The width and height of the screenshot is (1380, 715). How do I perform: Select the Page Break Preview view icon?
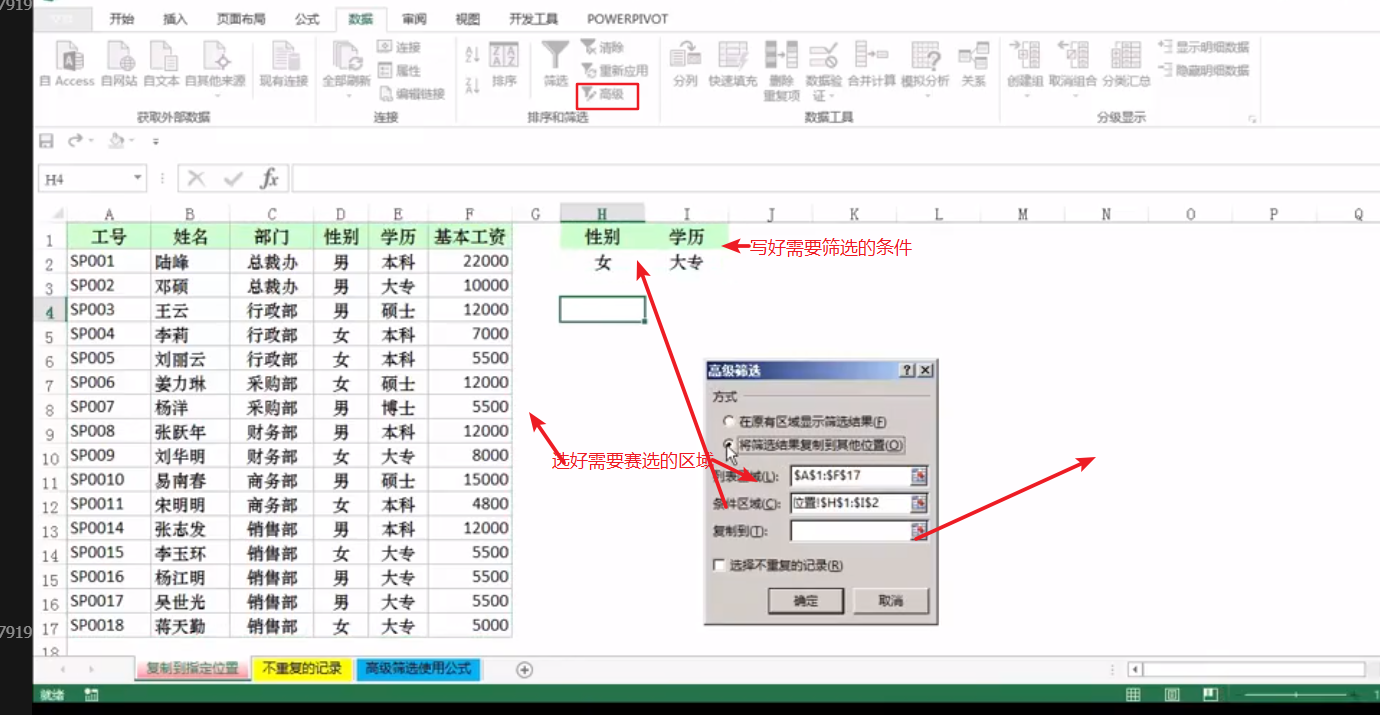1209,694
